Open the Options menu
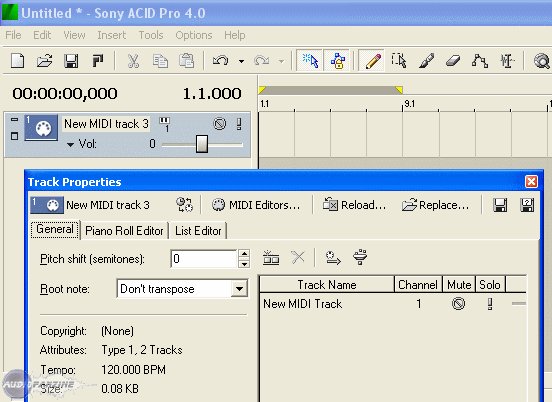This screenshot has width=552, height=402. click(x=194, y=35)
